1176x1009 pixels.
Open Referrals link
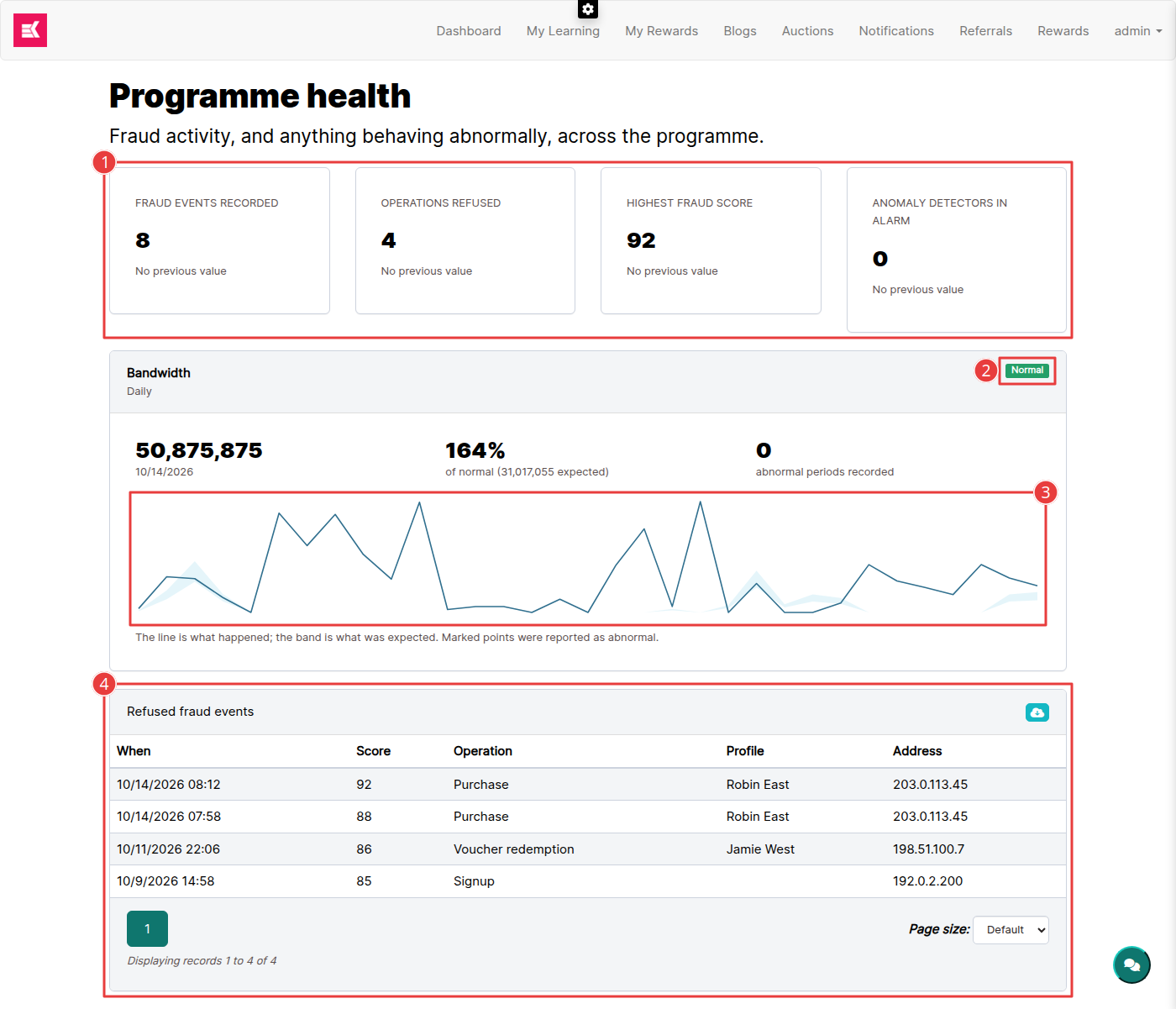pyautogui.click(x=986, y=31)
